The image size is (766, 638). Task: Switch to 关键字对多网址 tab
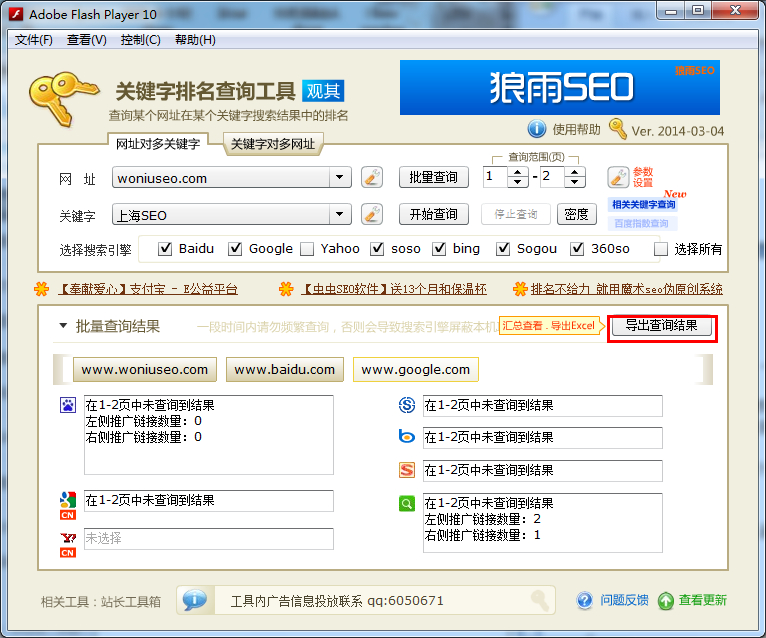[273, 144]
